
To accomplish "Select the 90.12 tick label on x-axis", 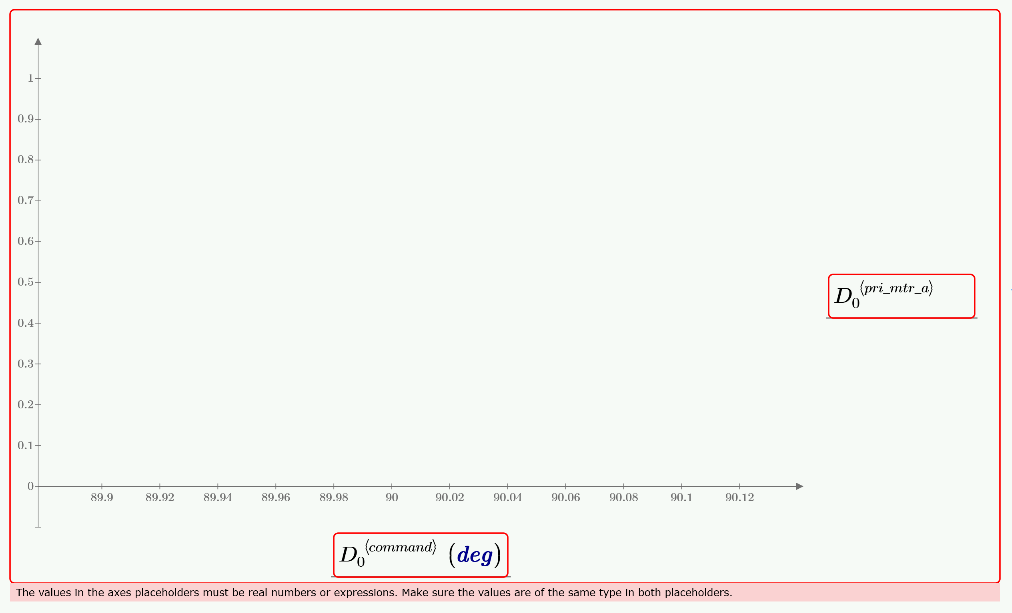I will (x=738, y=496).
